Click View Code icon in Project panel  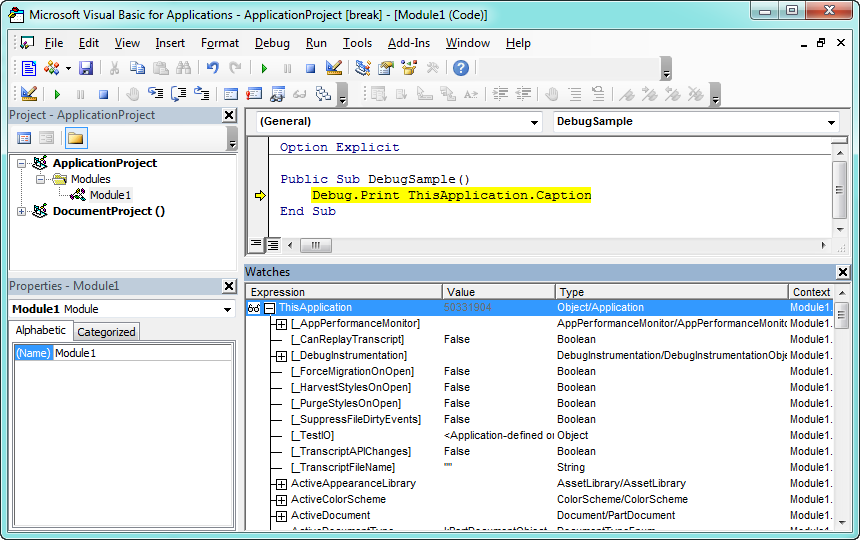tap(24, 138)
